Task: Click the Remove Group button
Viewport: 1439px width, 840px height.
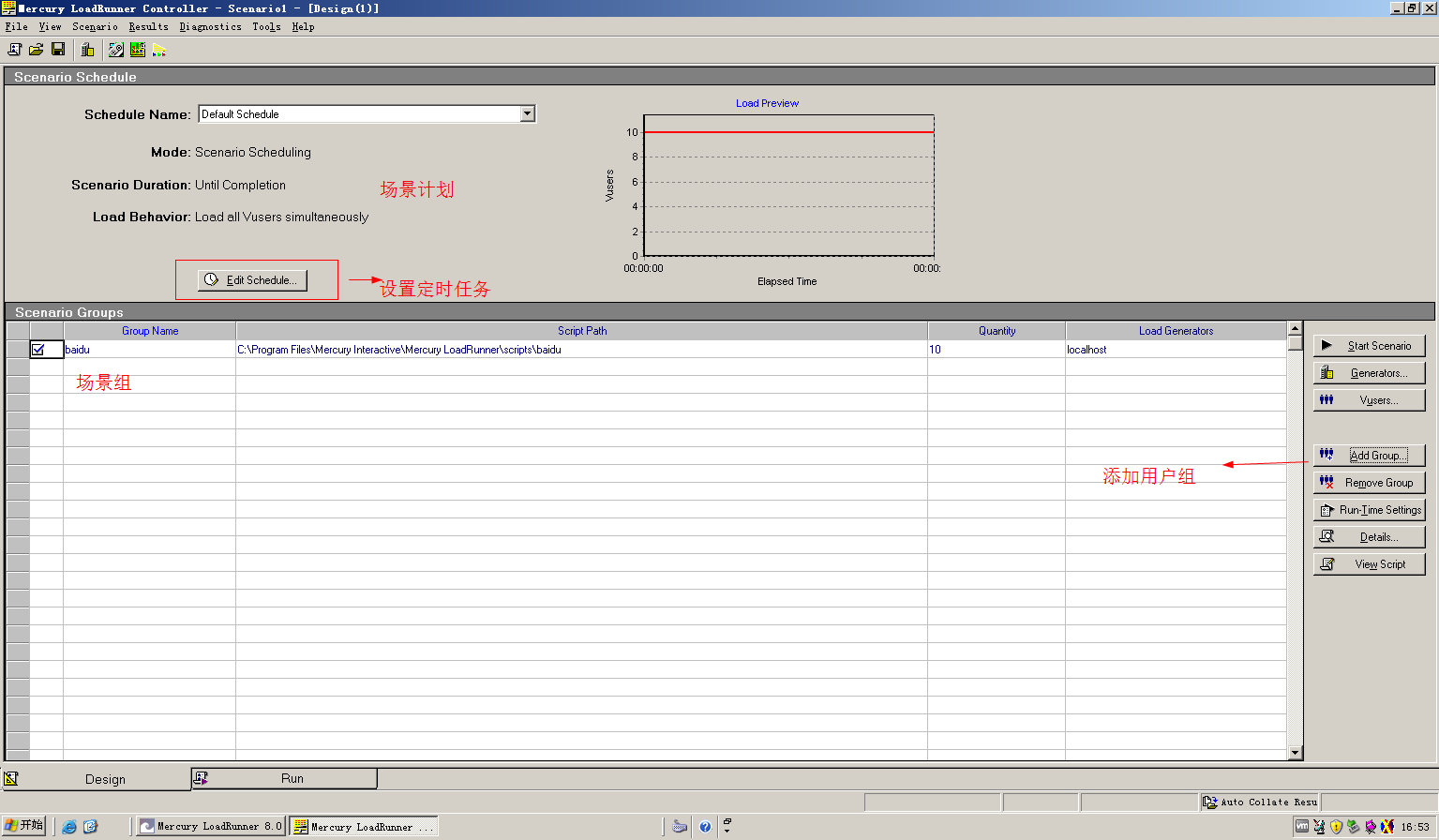Action: [x=1369, y=482]
